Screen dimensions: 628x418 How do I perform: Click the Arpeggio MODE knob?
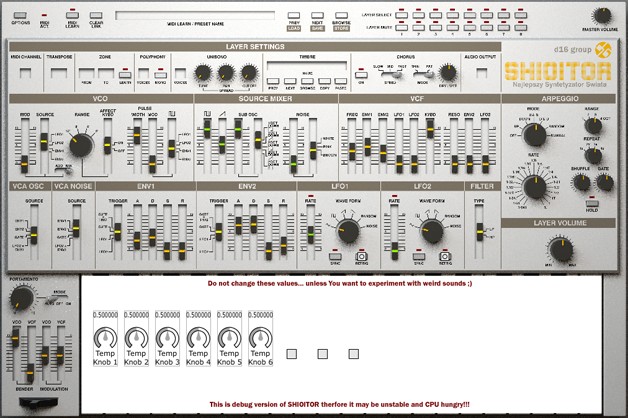point(535,135)
